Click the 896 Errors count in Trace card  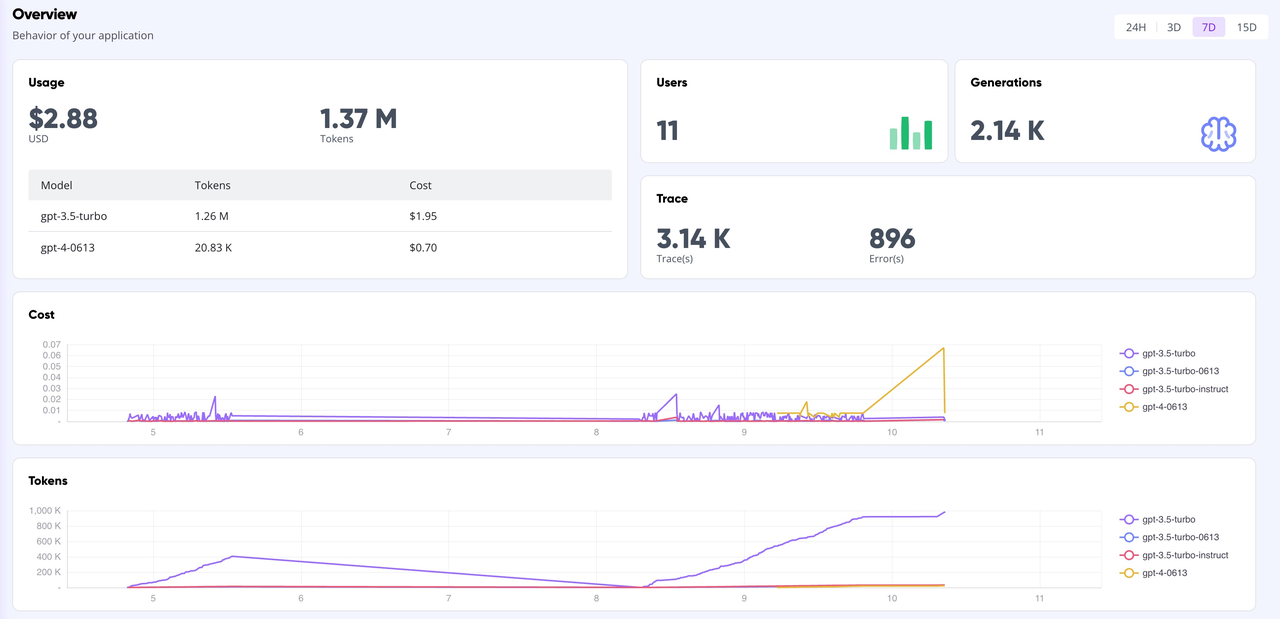891,239
